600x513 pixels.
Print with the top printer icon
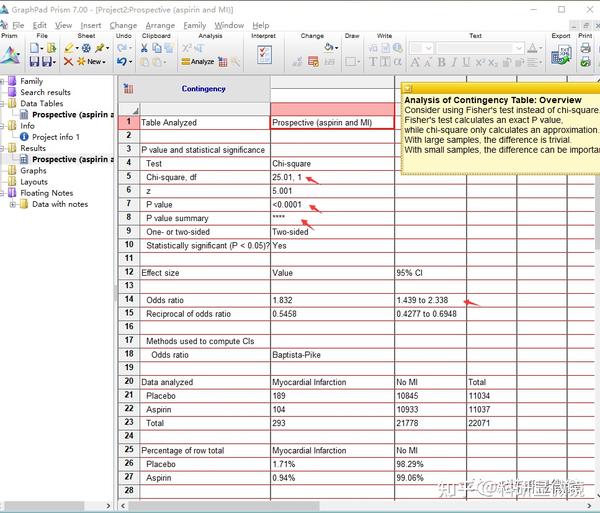585,48
